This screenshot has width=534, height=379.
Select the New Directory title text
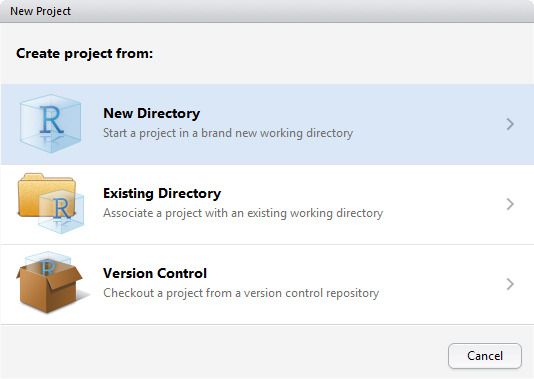click(x=152, y=113)
